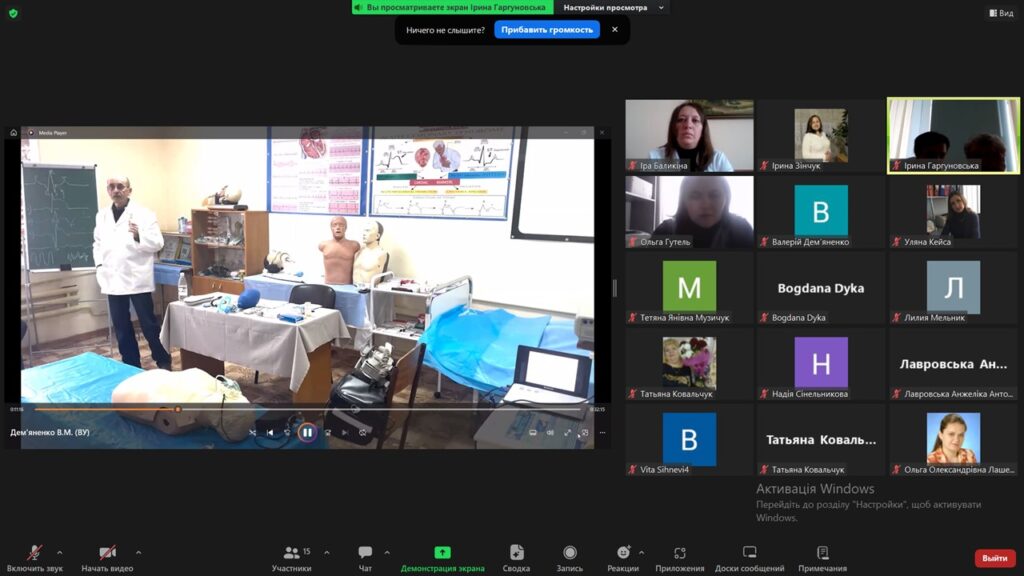
Task: Unmute microphone with Включить звук
Action: [34, 555]
